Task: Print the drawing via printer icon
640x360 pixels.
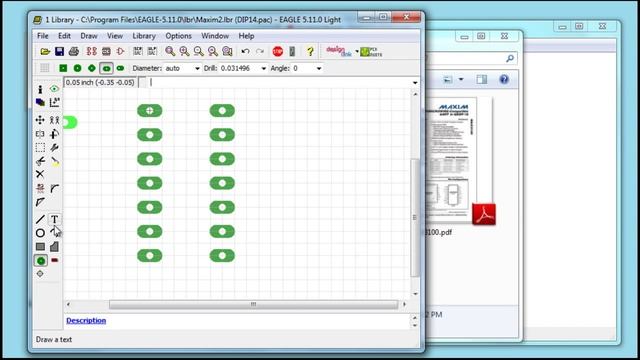Action: tap(73, 51)
